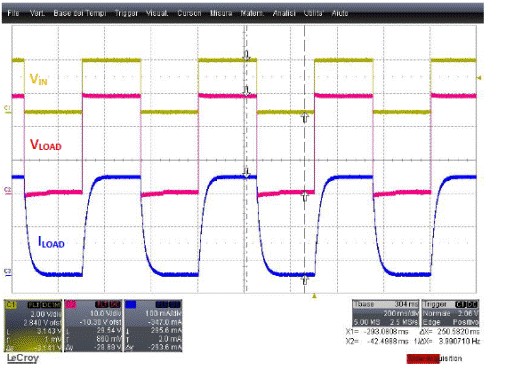
Task: Open the pink C2 channel descriptor box
Action: tap(93, 326)
